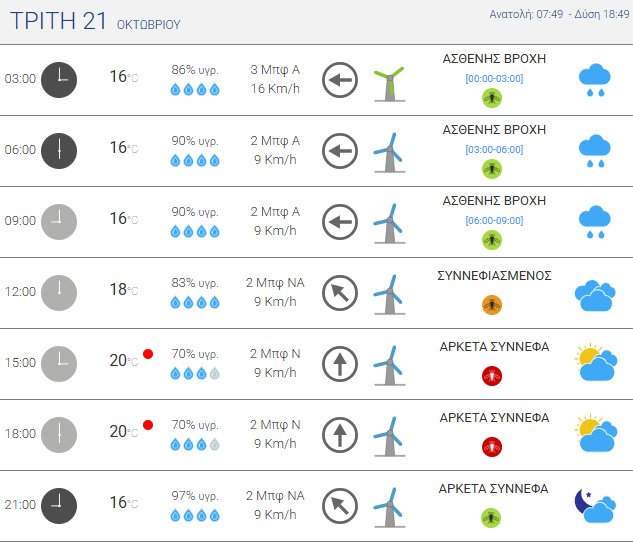Click the red mosquito icon at 18:00
Screen dimensions: 633x542
(492, 446)
